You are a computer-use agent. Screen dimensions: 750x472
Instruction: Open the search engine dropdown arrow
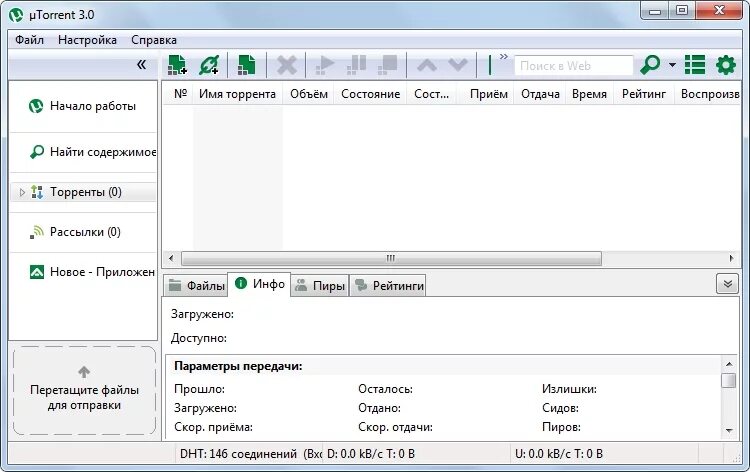pyautogui.click(x=672, y=65)
